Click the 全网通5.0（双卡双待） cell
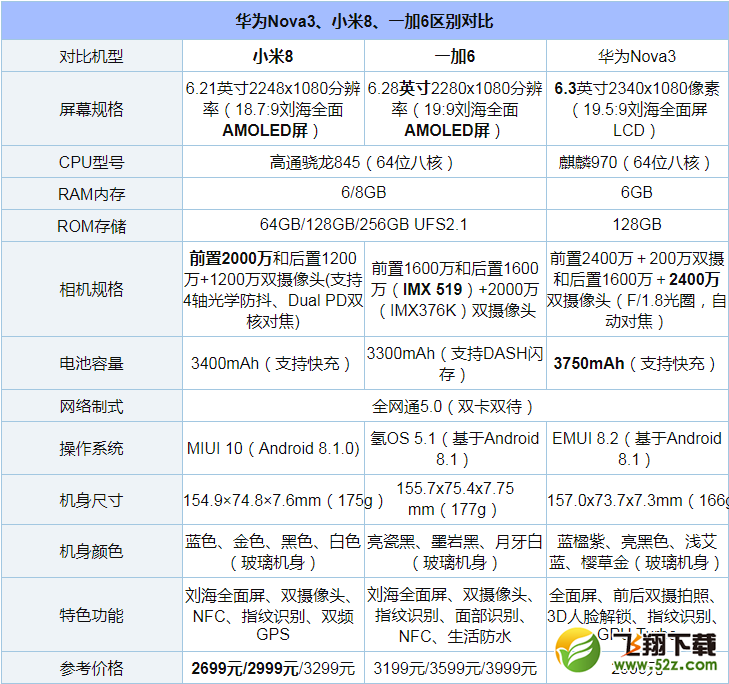The width and height of the screenshot is (729, 684). 455,406
